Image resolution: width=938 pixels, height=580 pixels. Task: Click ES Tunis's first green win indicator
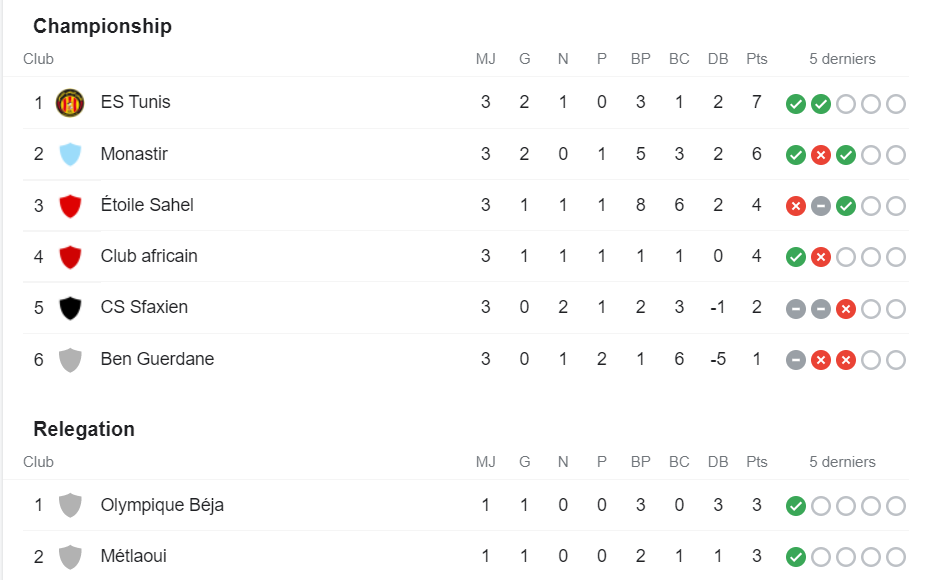coord(796,104)
